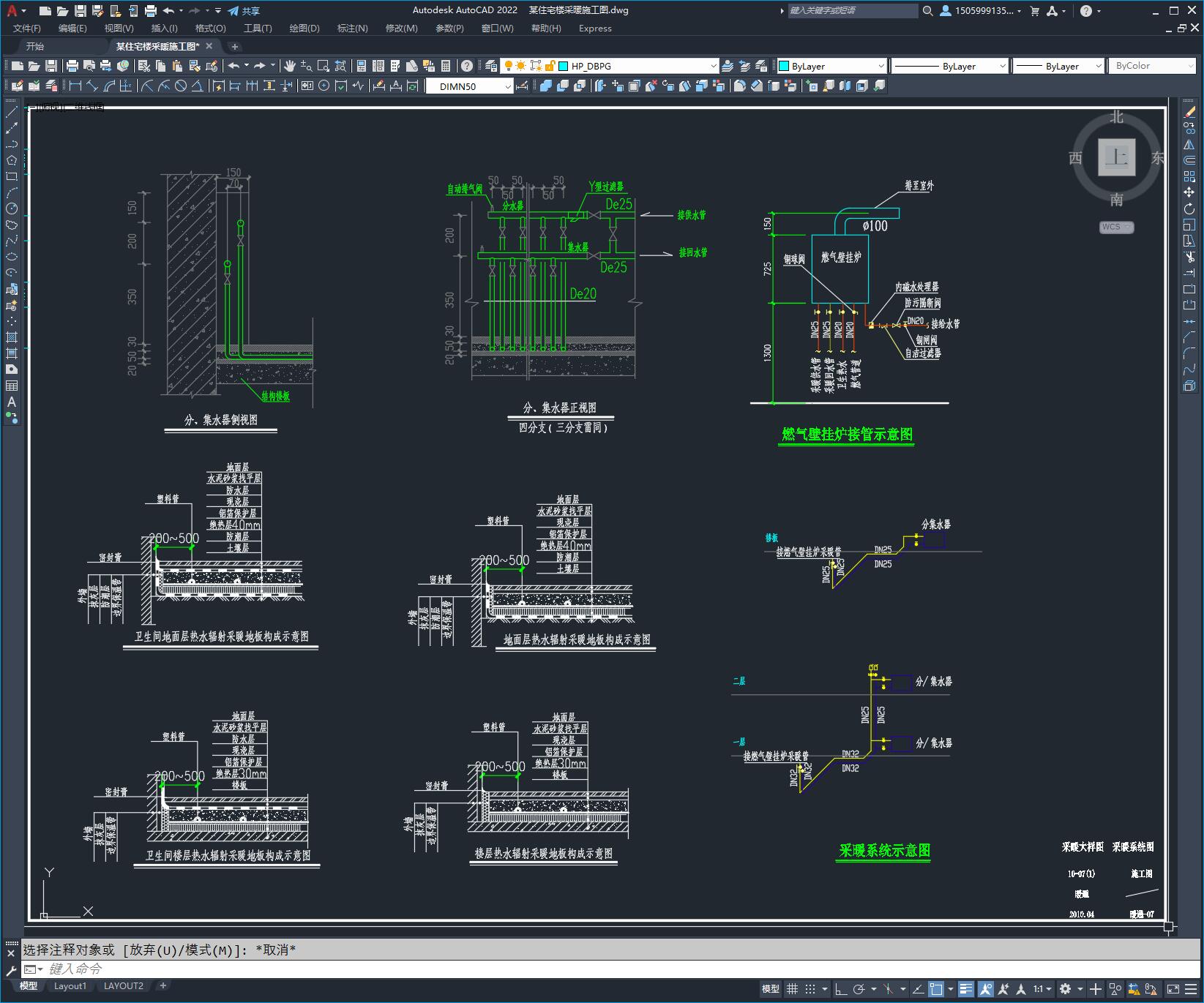Toggle snap mode in the status bar
Image resolution: width=1204 pixels, height=1003 pixels.
(810, 989)
